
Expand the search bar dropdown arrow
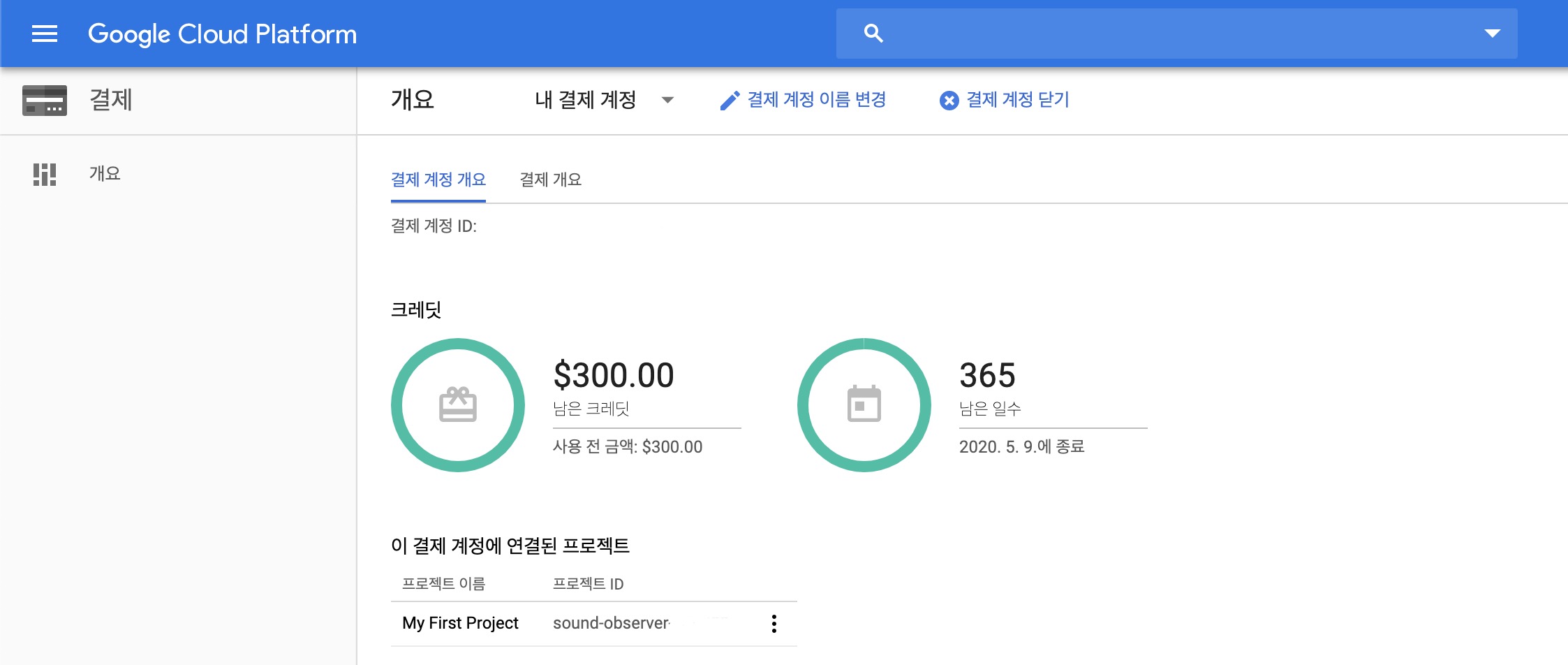[x=1493, y=34]
